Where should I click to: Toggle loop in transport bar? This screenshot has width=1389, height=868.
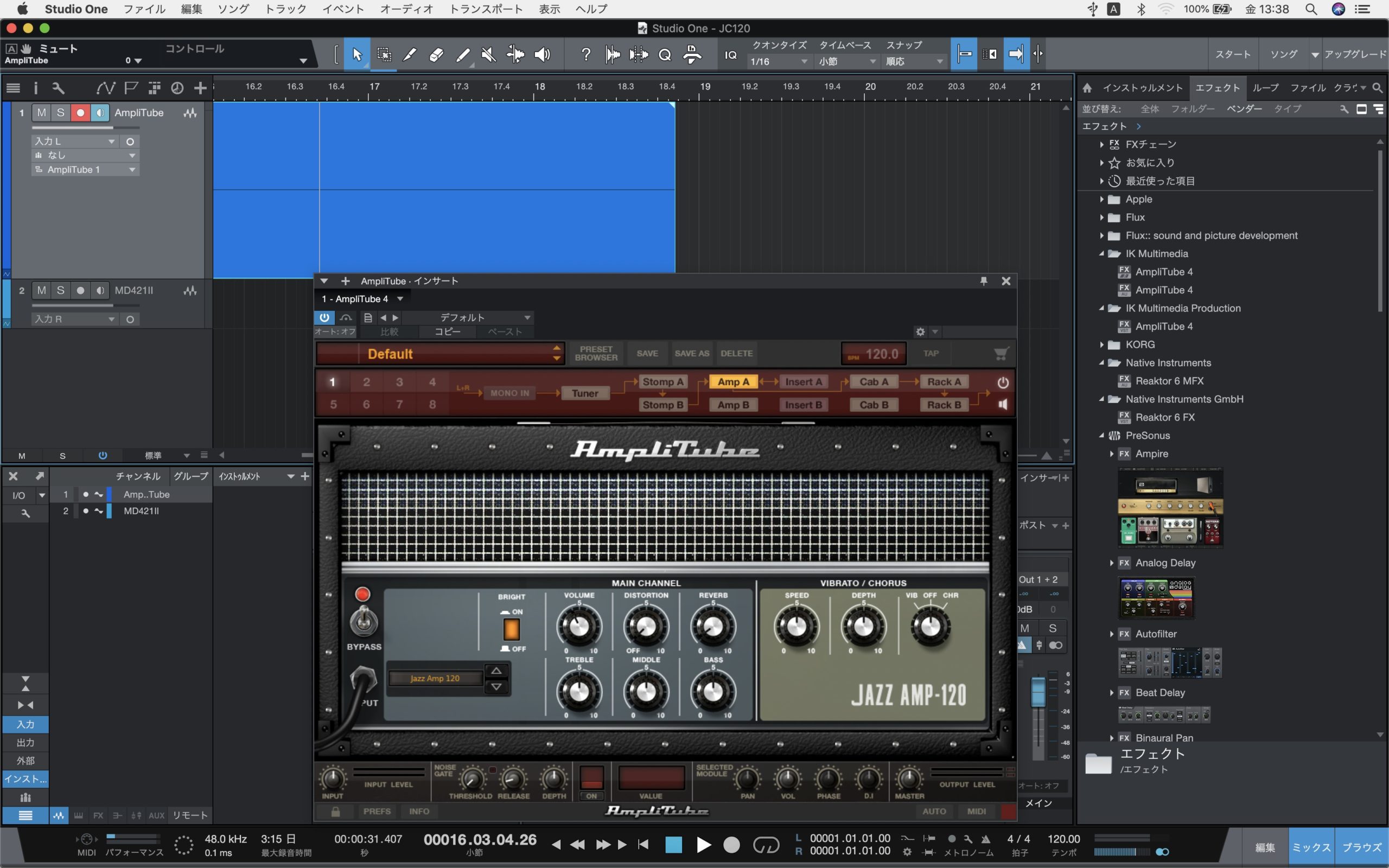point(766,845)
